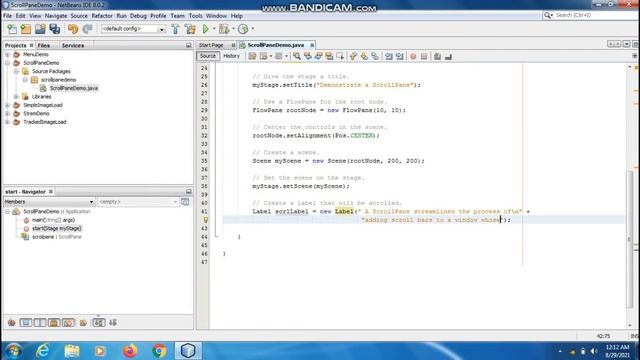Click the Undo toolbar icon
Image resolution: width=640 pixels, height=360 pixels.
click(x=73, y=29)
